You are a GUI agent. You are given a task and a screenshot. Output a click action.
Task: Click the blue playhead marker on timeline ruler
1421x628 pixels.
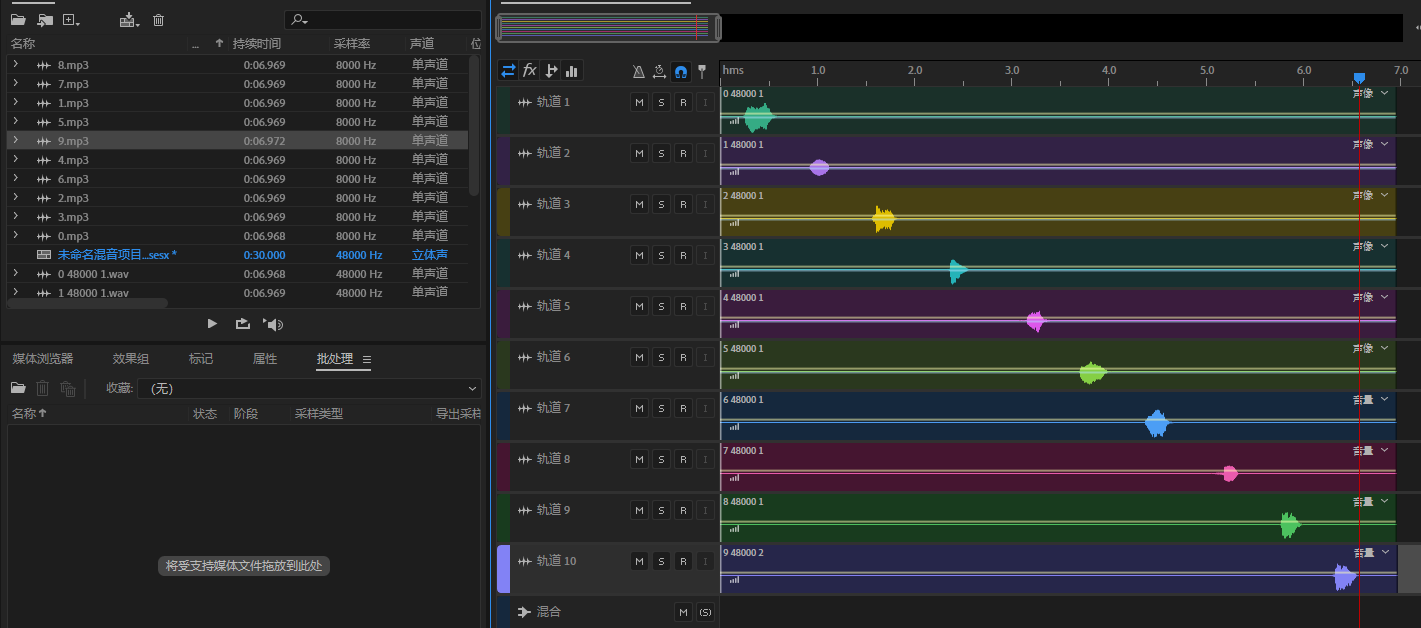[1359, 78]
